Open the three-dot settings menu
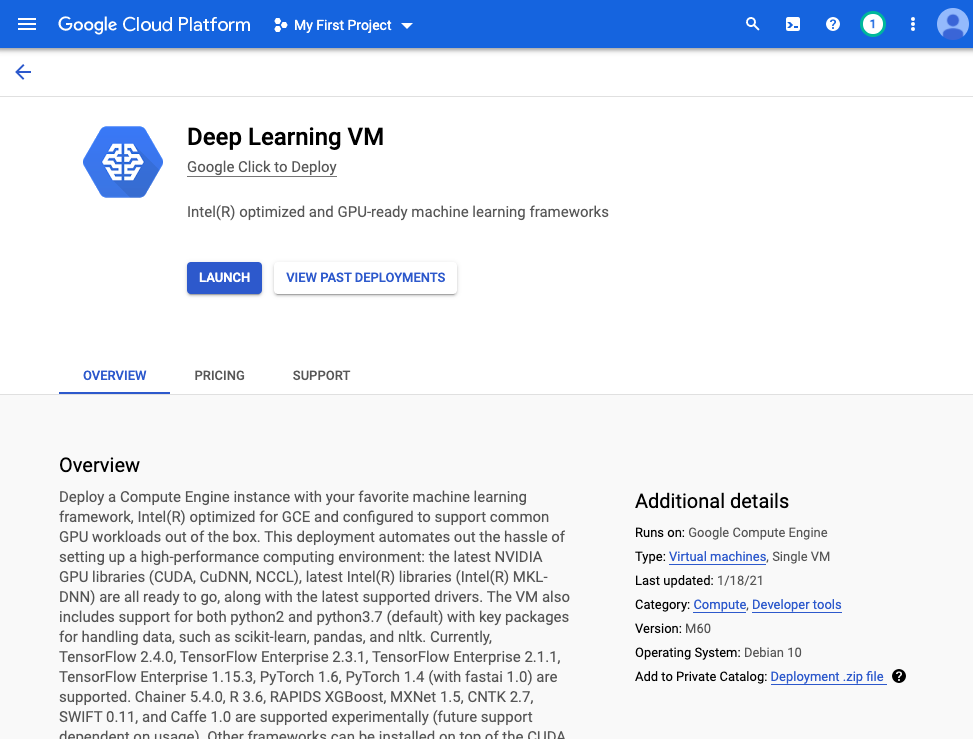The width and height of the screenshot is (973, 739). pos(912,24)
